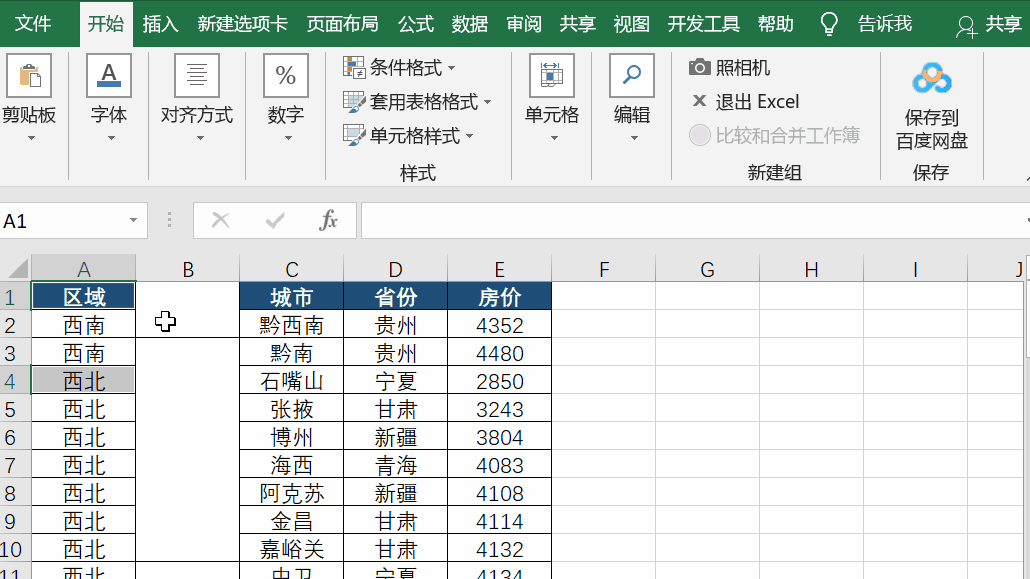Select the 房价 header cell

[499, 296]
